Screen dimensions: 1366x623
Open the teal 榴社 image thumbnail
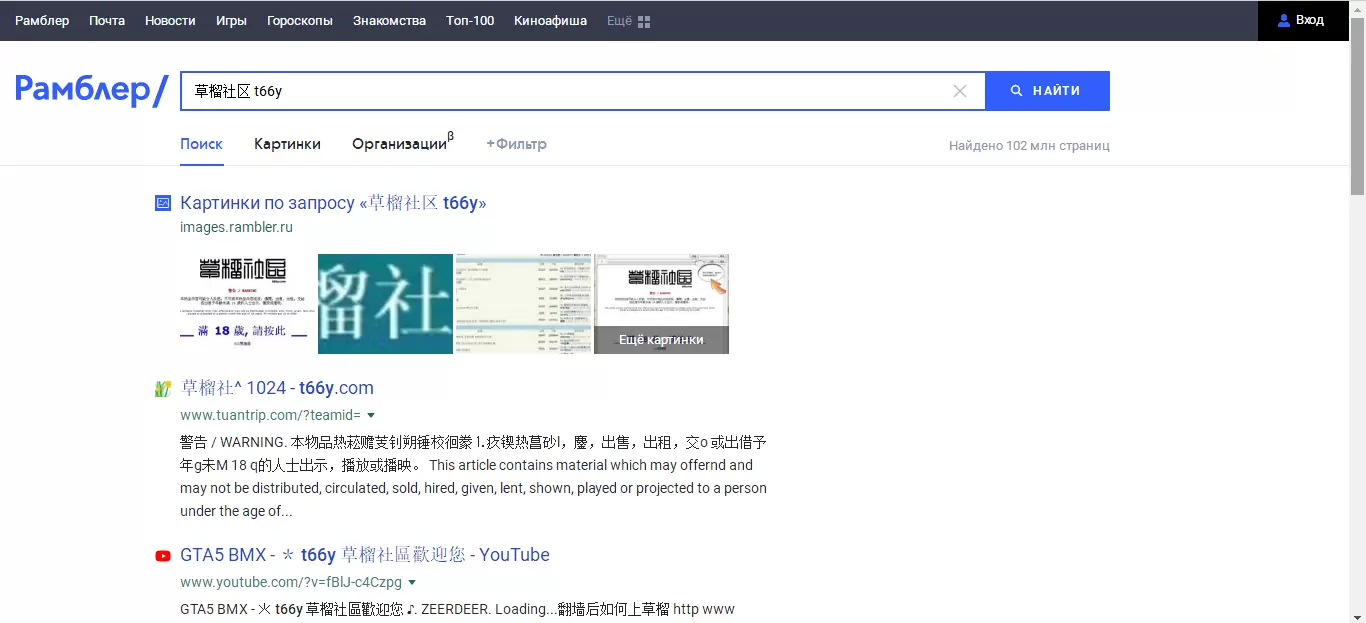pyautogui.click(x=385, y=304)
